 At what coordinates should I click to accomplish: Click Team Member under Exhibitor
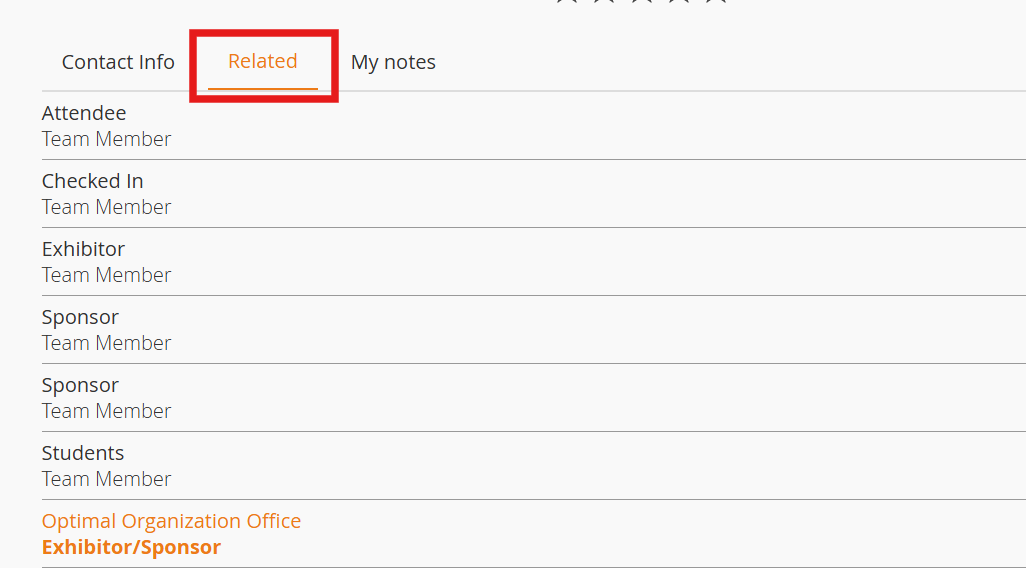[106, 275]
